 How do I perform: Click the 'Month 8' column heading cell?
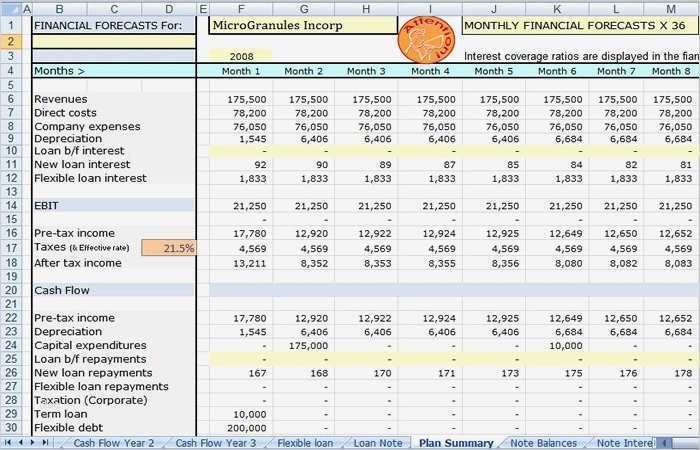click(x=671, y=71)
